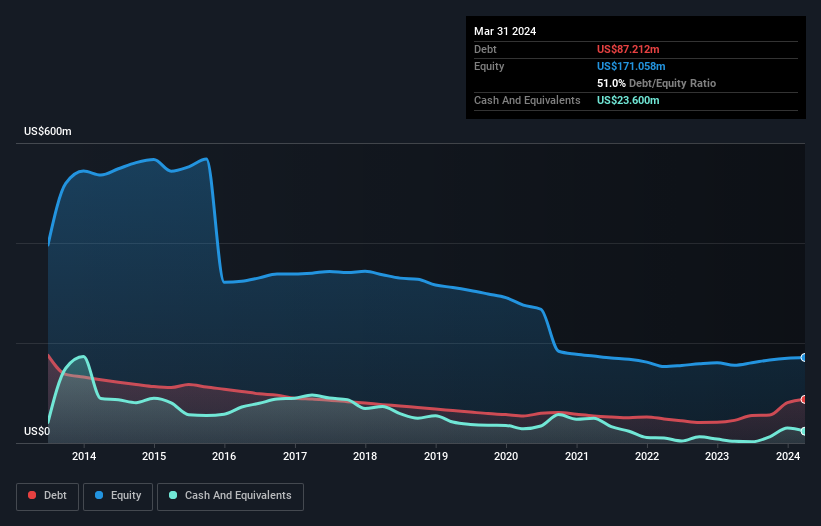Click the 2022 x-axis label
Image resolution: width=821 pixels, height=526 pixels.
pyautogui.click(x=647, y=456)
